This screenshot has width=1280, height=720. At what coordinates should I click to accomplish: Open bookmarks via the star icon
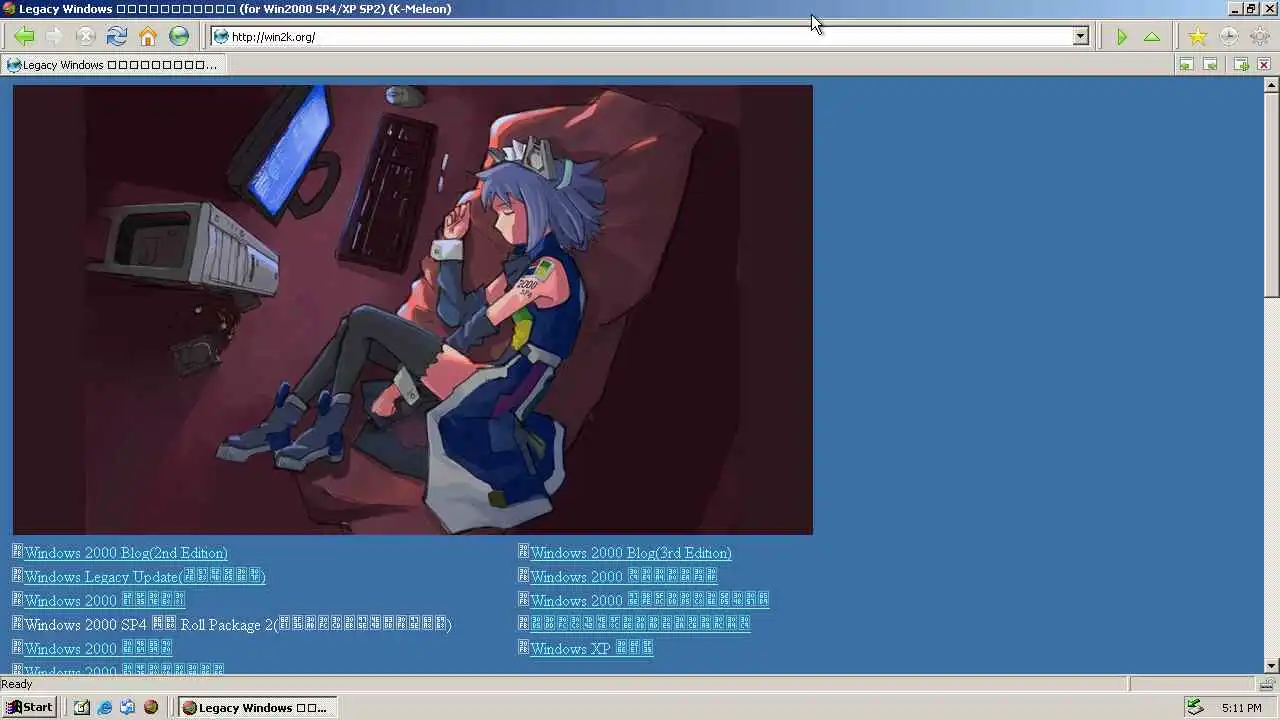1198,37
